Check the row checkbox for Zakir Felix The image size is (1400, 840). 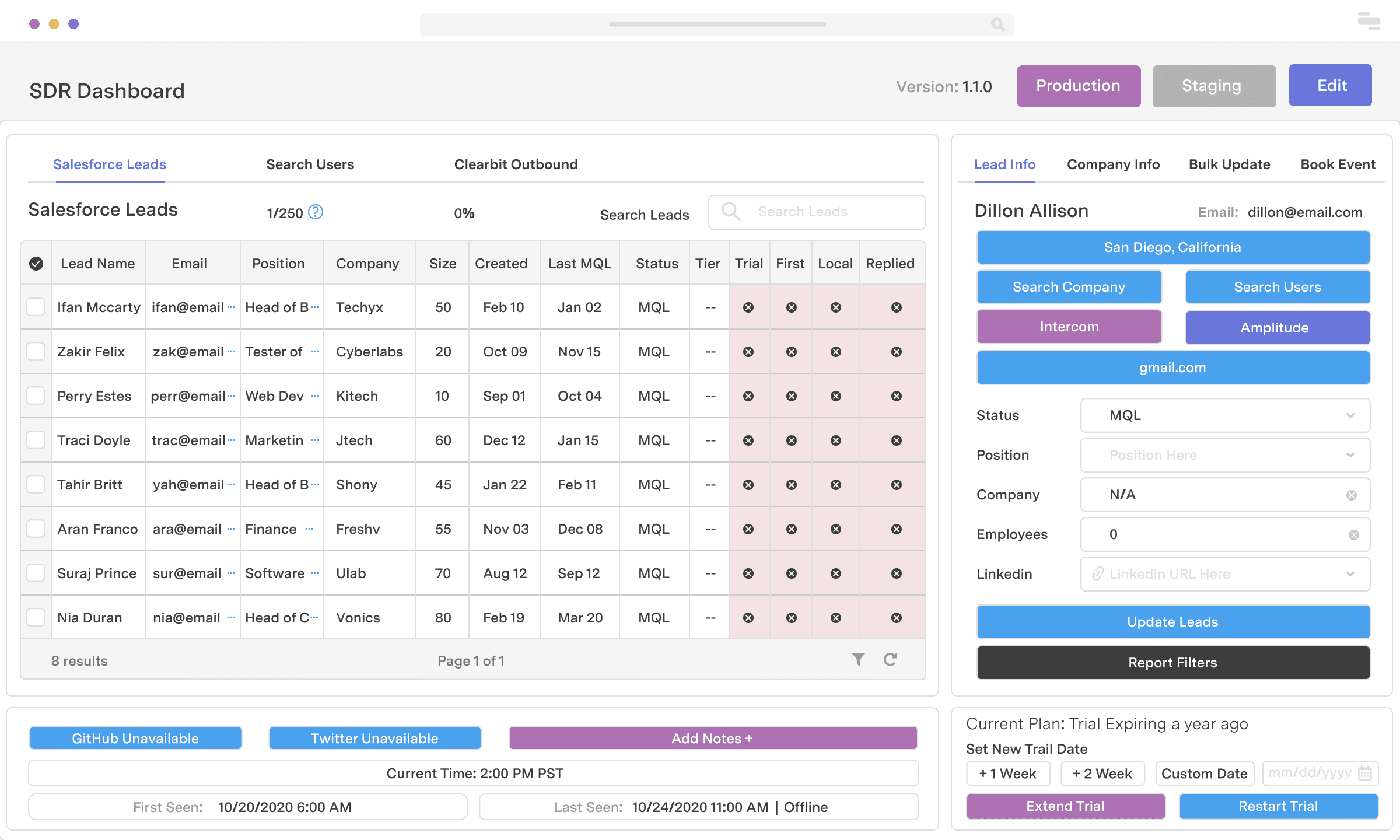pos(36,351)
